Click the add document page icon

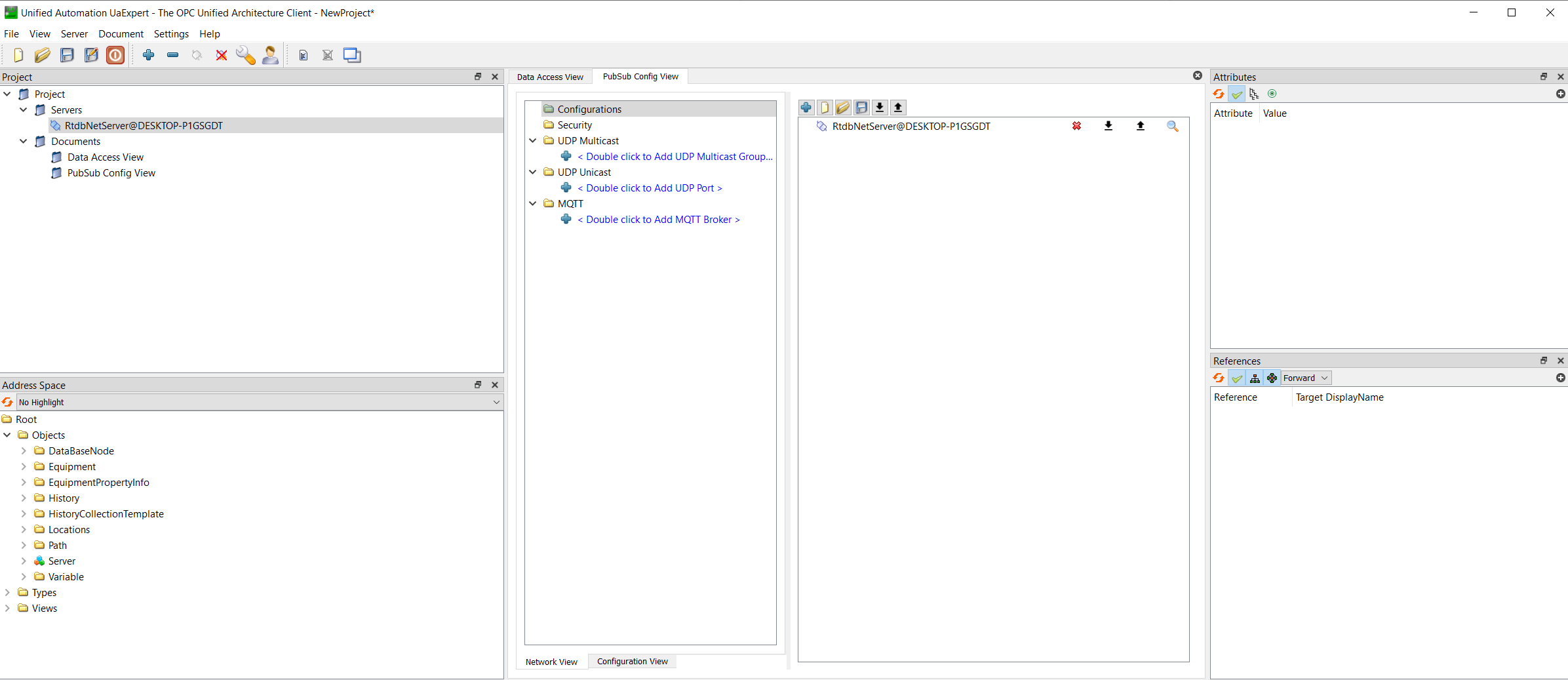tap(304, 55)
